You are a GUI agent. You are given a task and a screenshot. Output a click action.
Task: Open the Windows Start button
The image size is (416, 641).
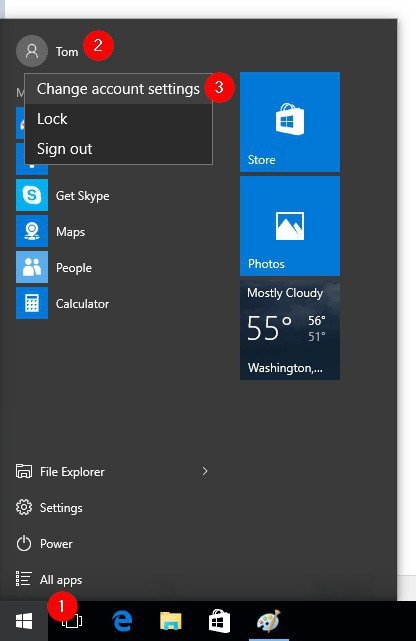[x=24, y=621]
